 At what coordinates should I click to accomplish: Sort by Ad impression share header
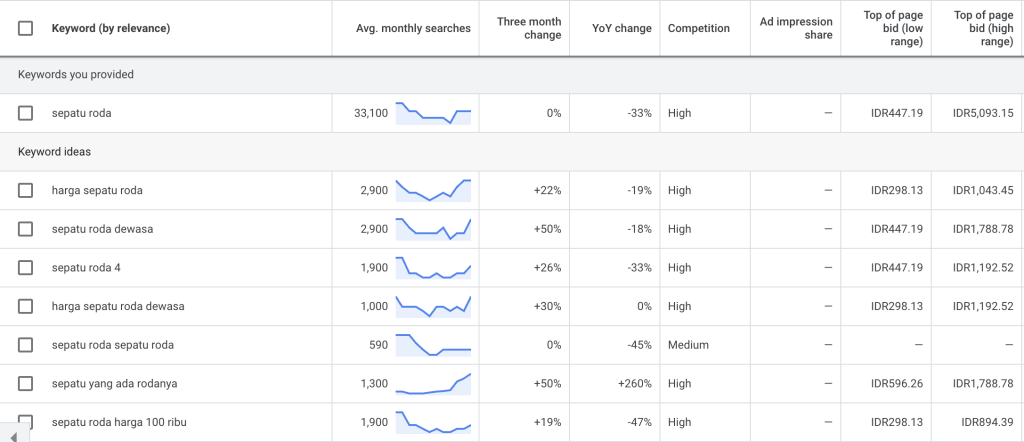click(x=796, y=28)
